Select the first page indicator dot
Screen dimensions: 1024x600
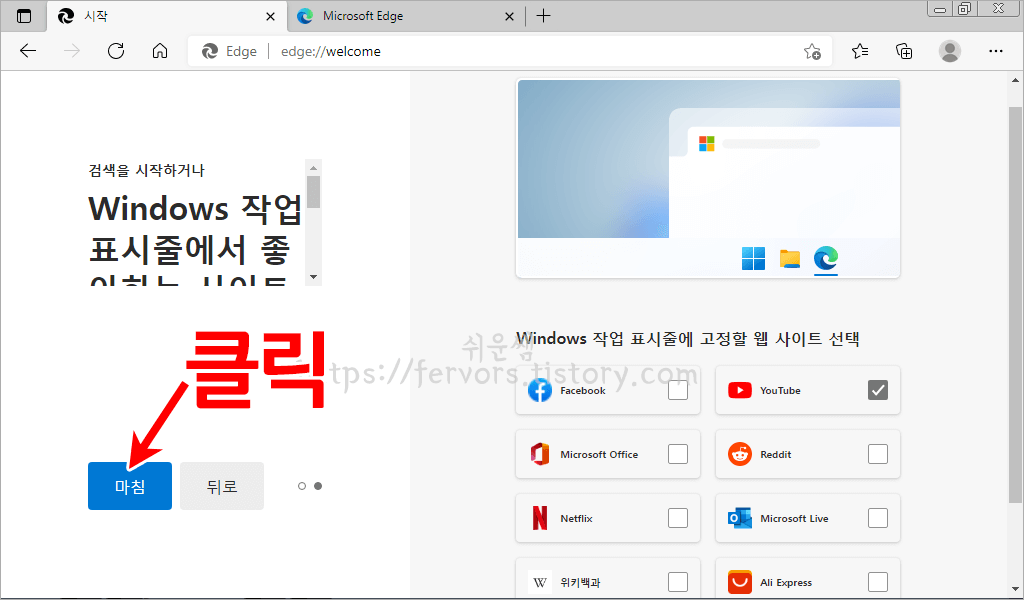[x=302, y=486]
